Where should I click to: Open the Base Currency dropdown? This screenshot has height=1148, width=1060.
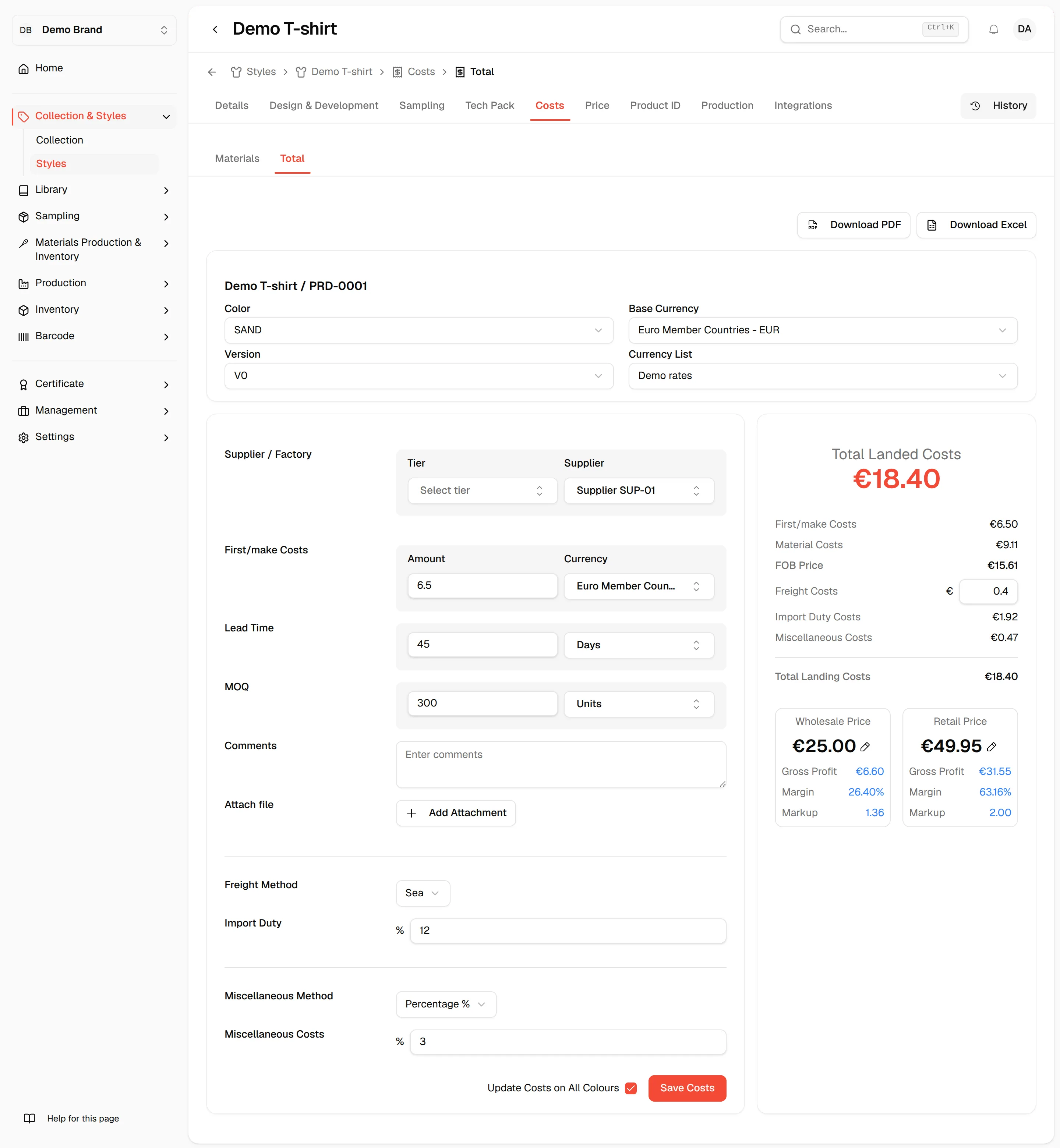pyautogui.click(x=823, y=330)
